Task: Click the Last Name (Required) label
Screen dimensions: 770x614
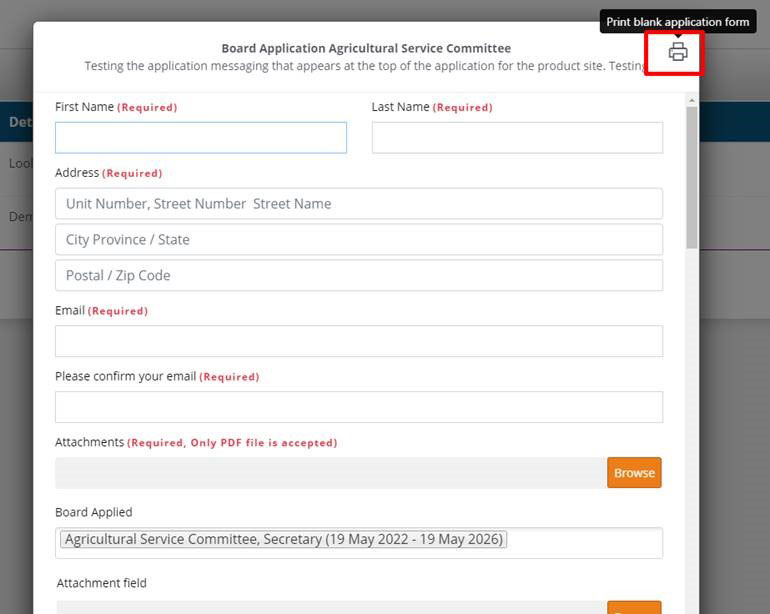Action: tap(432, 107)
